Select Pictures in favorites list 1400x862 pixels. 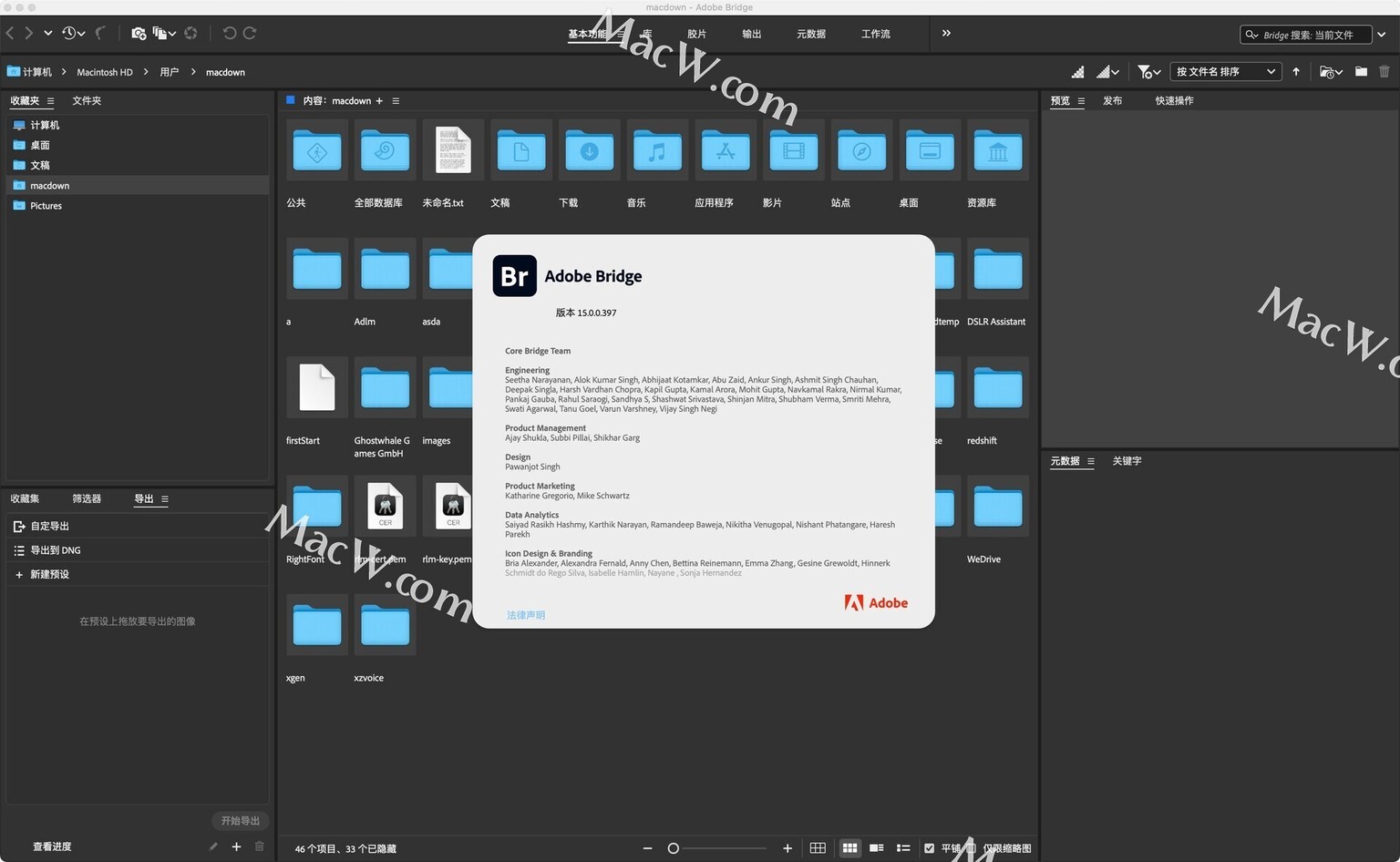click(x=46, y=206)
